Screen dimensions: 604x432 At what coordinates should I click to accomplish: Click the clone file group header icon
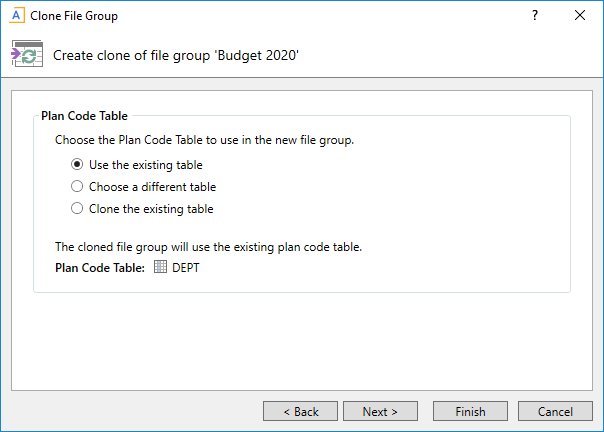(x=26, y=55)
